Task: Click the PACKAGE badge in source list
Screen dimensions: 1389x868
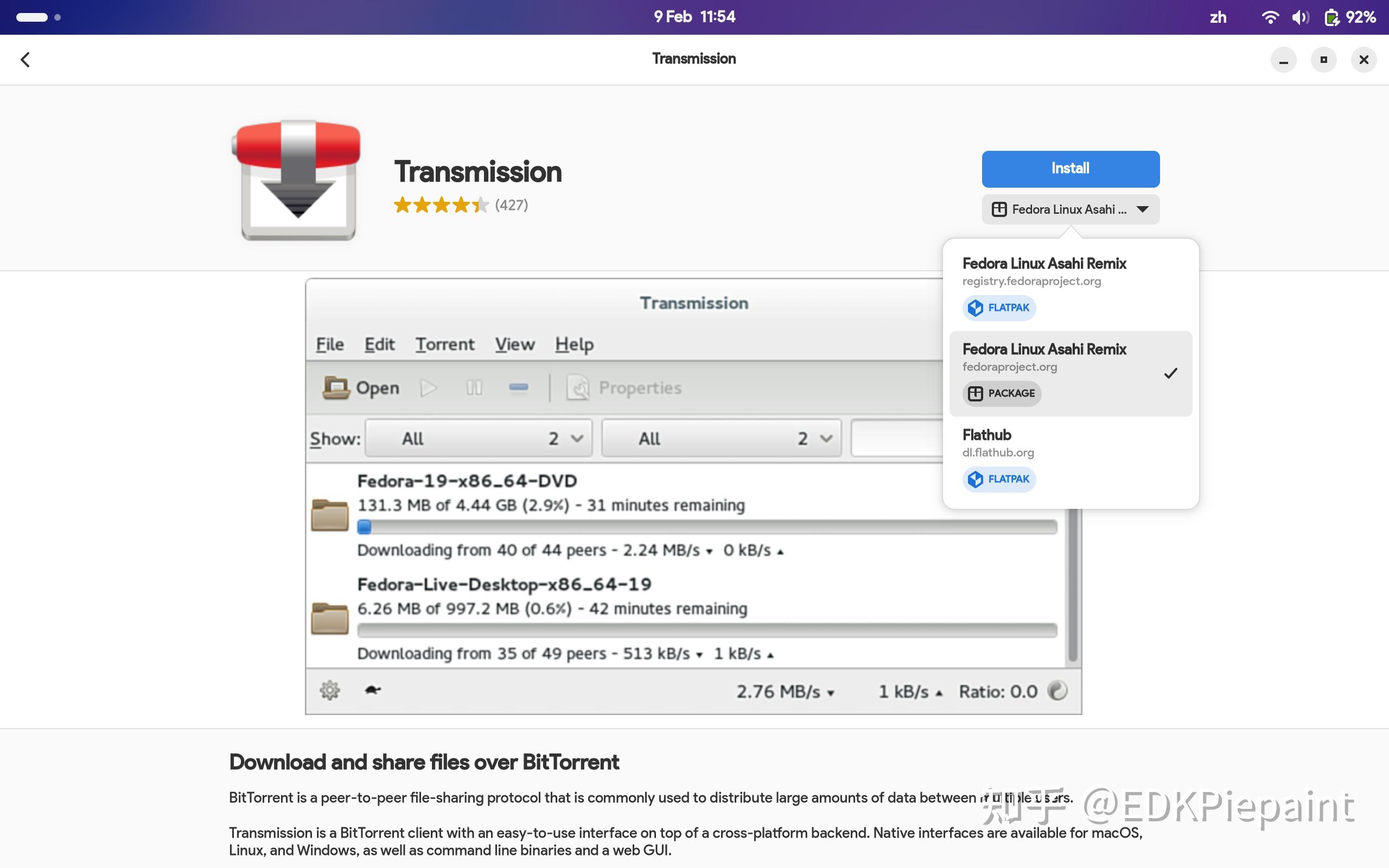Action: 1002,394
